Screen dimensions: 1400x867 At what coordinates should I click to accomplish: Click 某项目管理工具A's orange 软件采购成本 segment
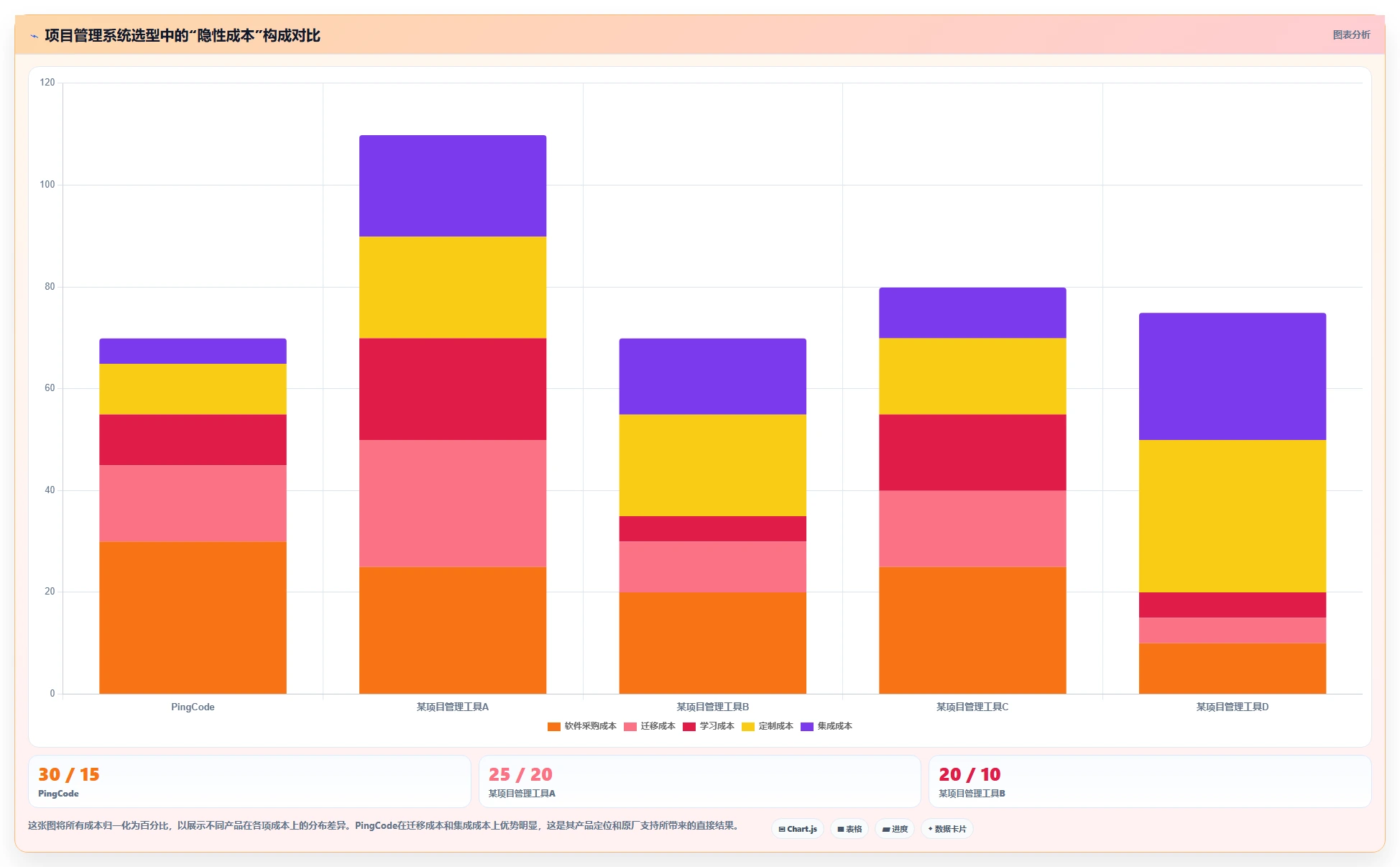453,630
